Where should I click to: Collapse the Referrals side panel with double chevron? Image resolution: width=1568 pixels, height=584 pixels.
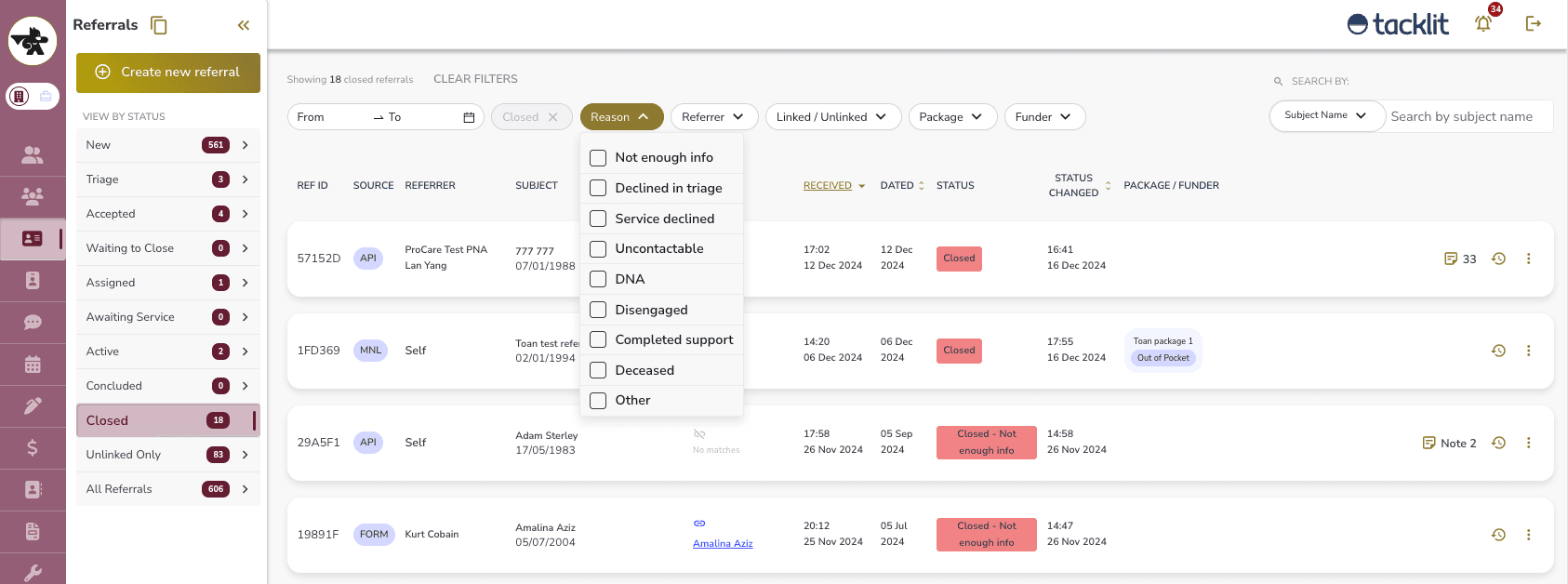pos(244,25)
